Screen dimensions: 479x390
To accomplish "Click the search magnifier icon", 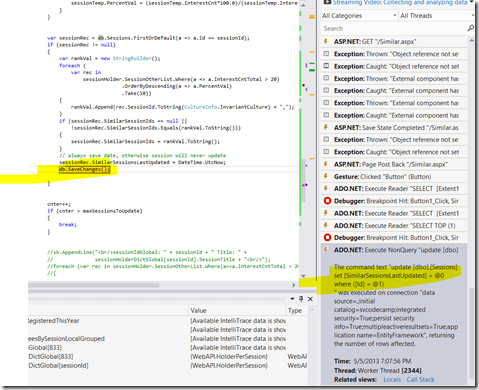I will coord(470,28).
